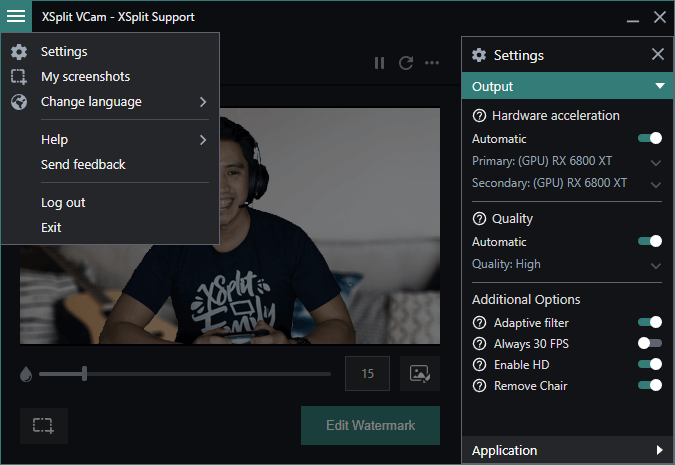Click the globe icon next to Change language

19,102
